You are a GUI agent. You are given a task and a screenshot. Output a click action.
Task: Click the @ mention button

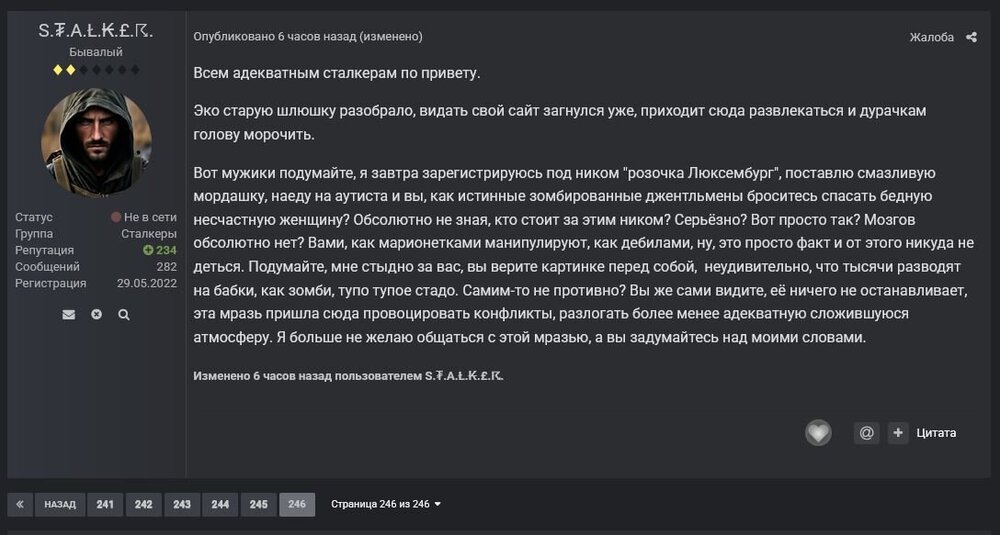click(x=866, y=433)
